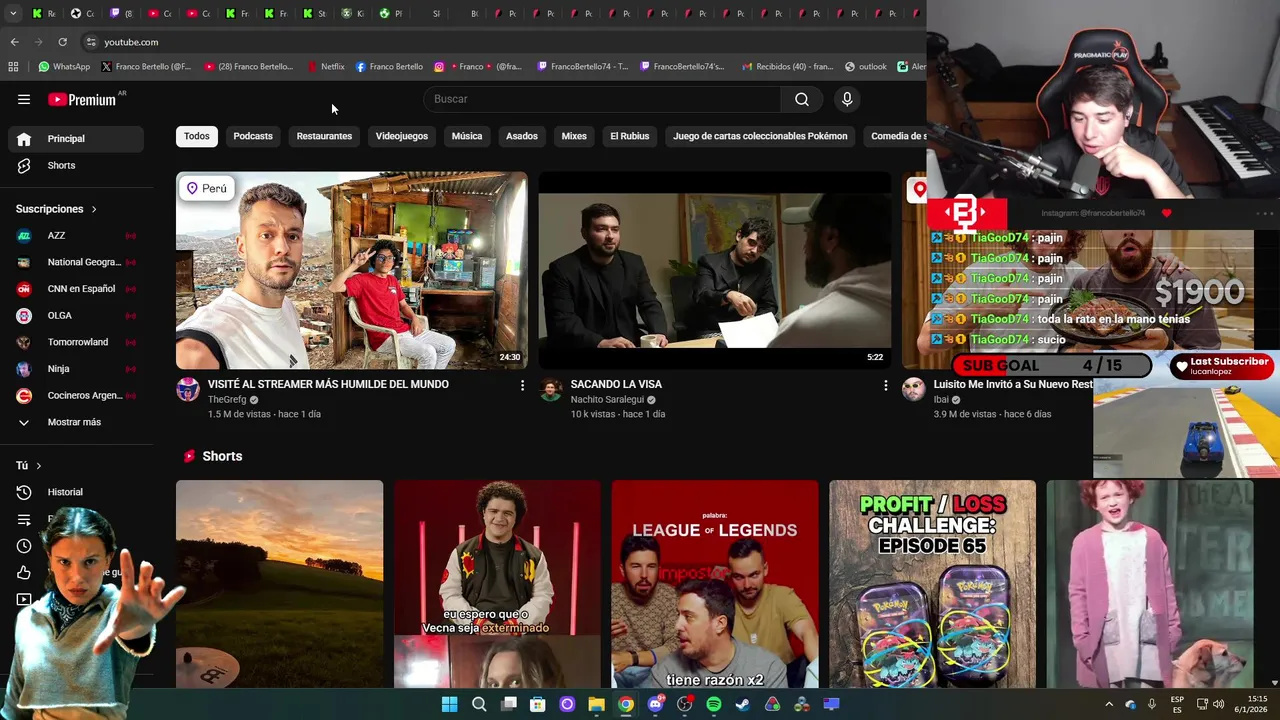
Task: Open League of Legends short thumbnail
Action: 715,584
